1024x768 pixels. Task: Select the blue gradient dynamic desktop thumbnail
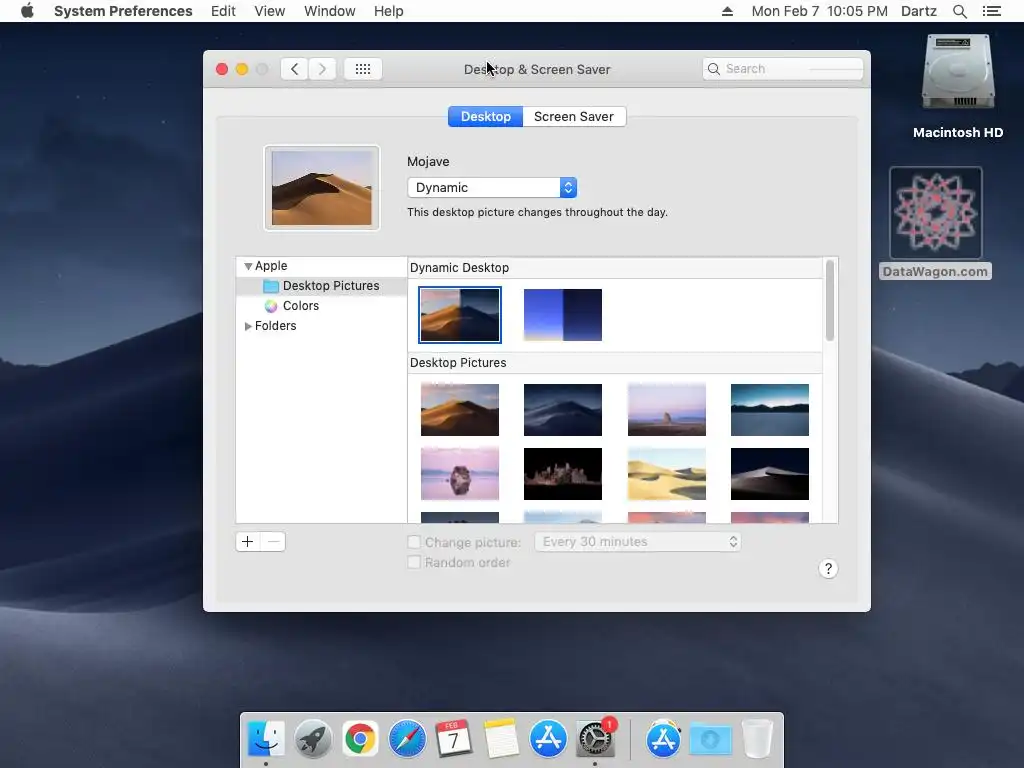tap(563, 315)
